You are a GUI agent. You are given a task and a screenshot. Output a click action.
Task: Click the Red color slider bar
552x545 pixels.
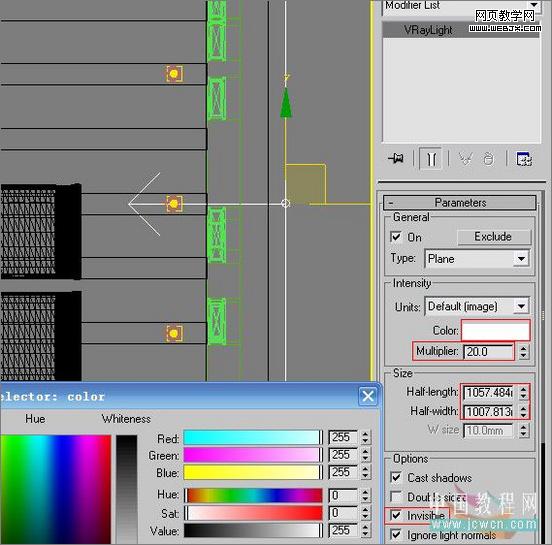(253, 437)
